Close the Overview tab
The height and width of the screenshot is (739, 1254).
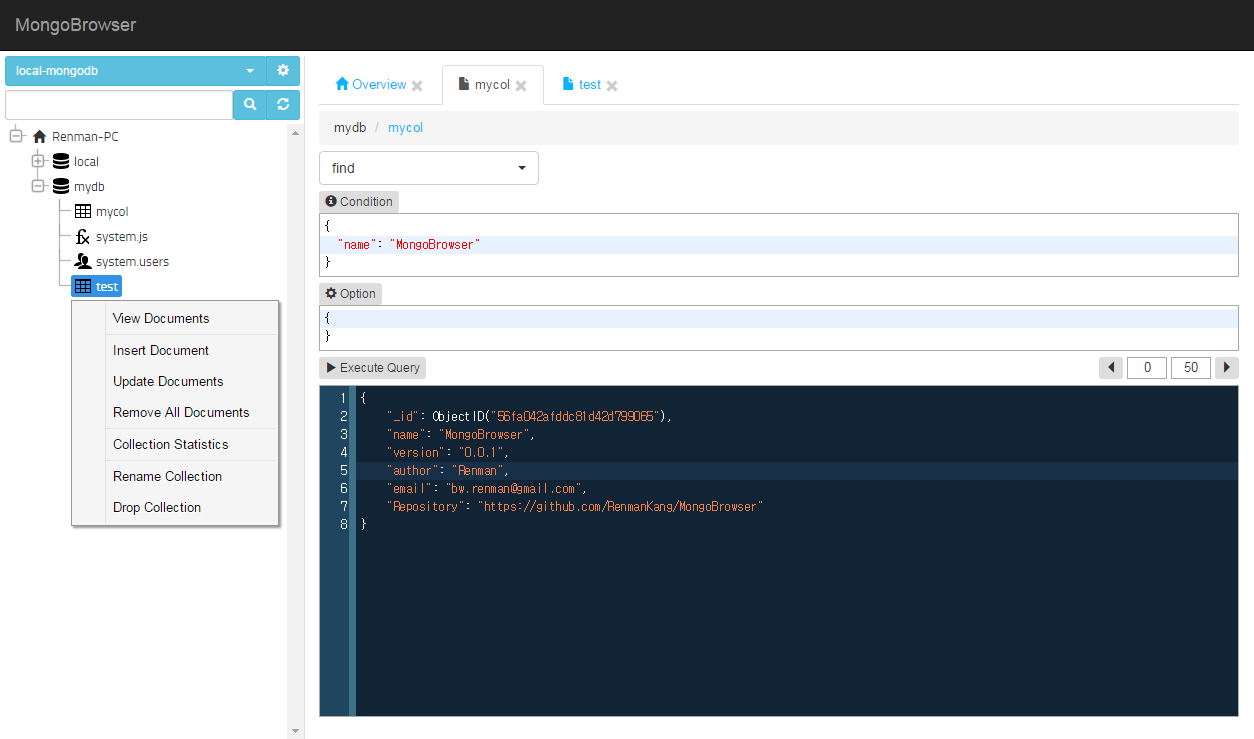tap(417, 86)
